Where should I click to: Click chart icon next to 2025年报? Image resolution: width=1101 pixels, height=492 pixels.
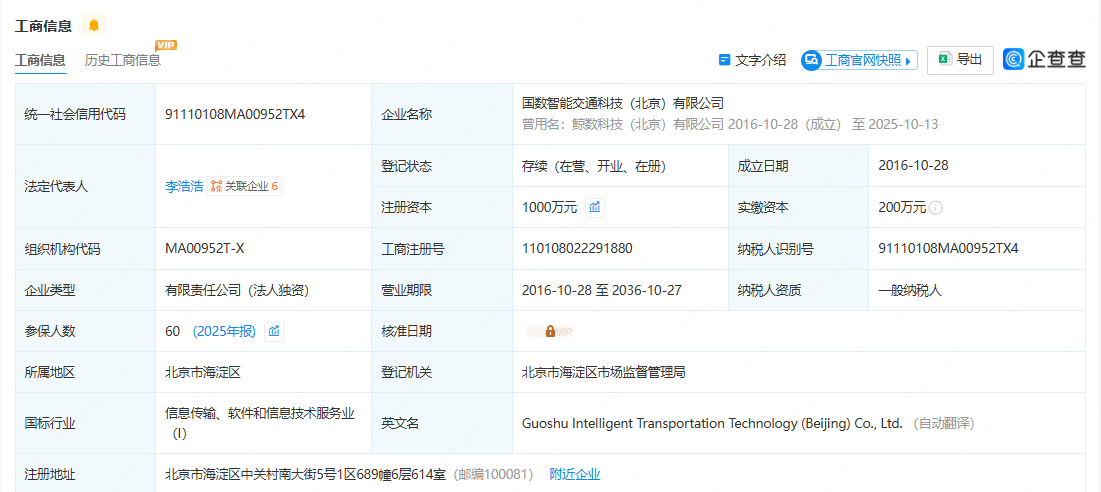274,331
